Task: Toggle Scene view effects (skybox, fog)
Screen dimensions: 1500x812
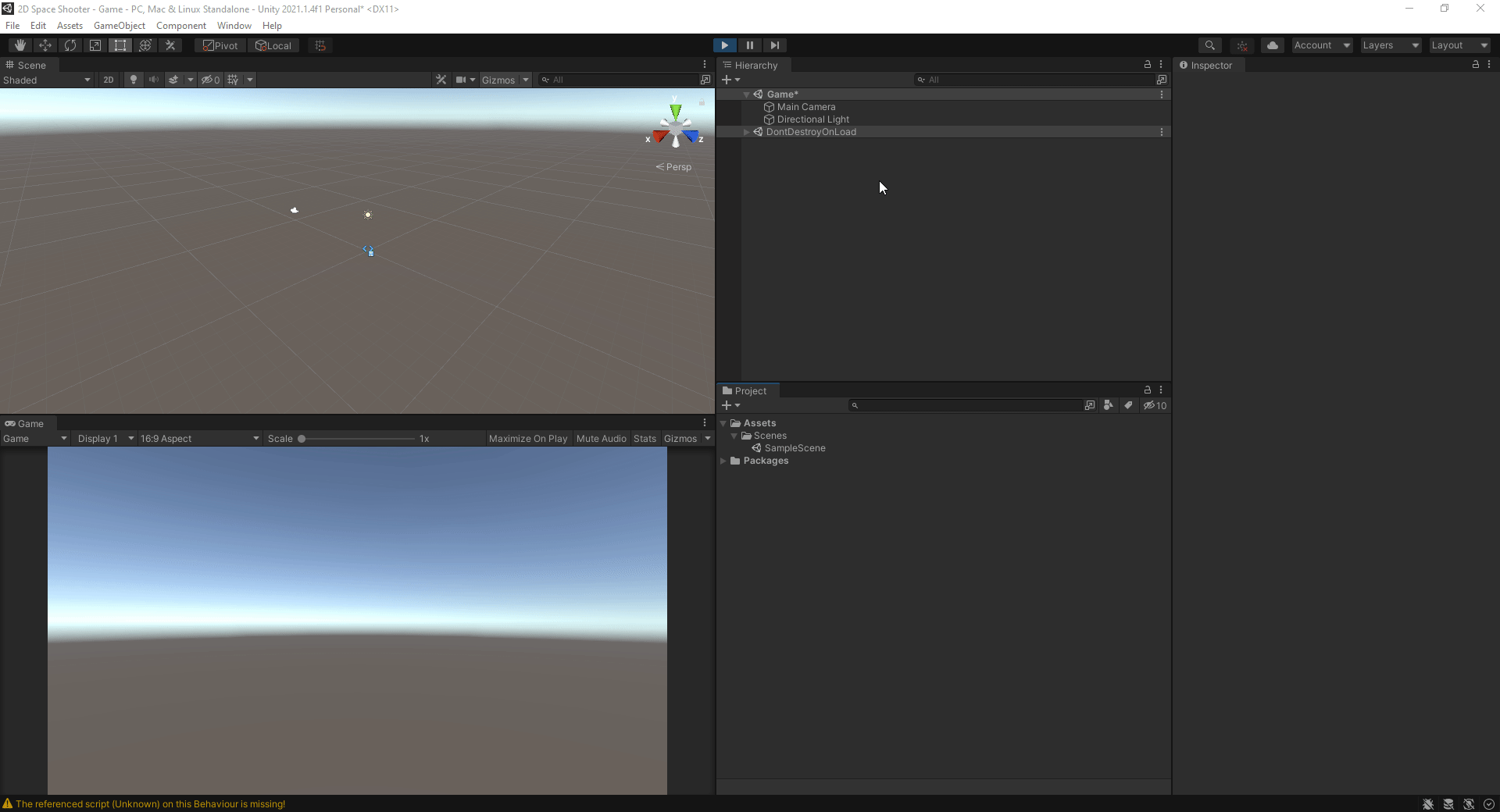Action: point(173,80)
